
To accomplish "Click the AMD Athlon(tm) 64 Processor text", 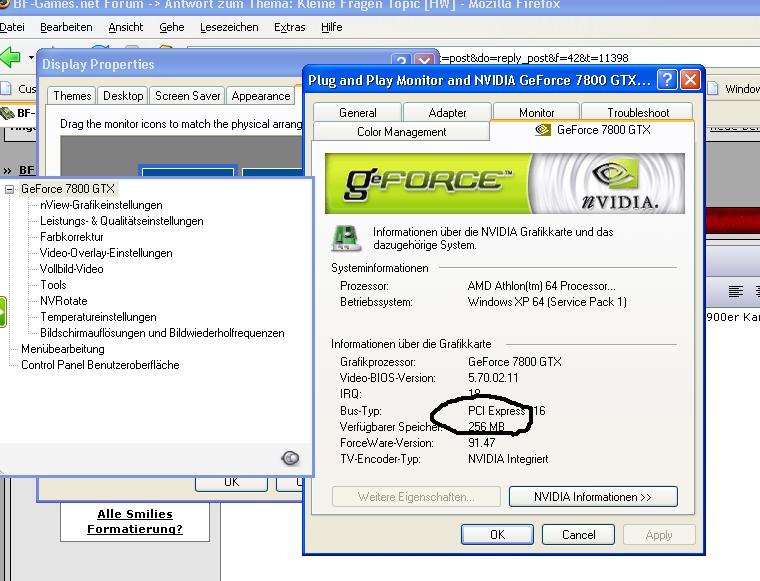I will point(541,285).
